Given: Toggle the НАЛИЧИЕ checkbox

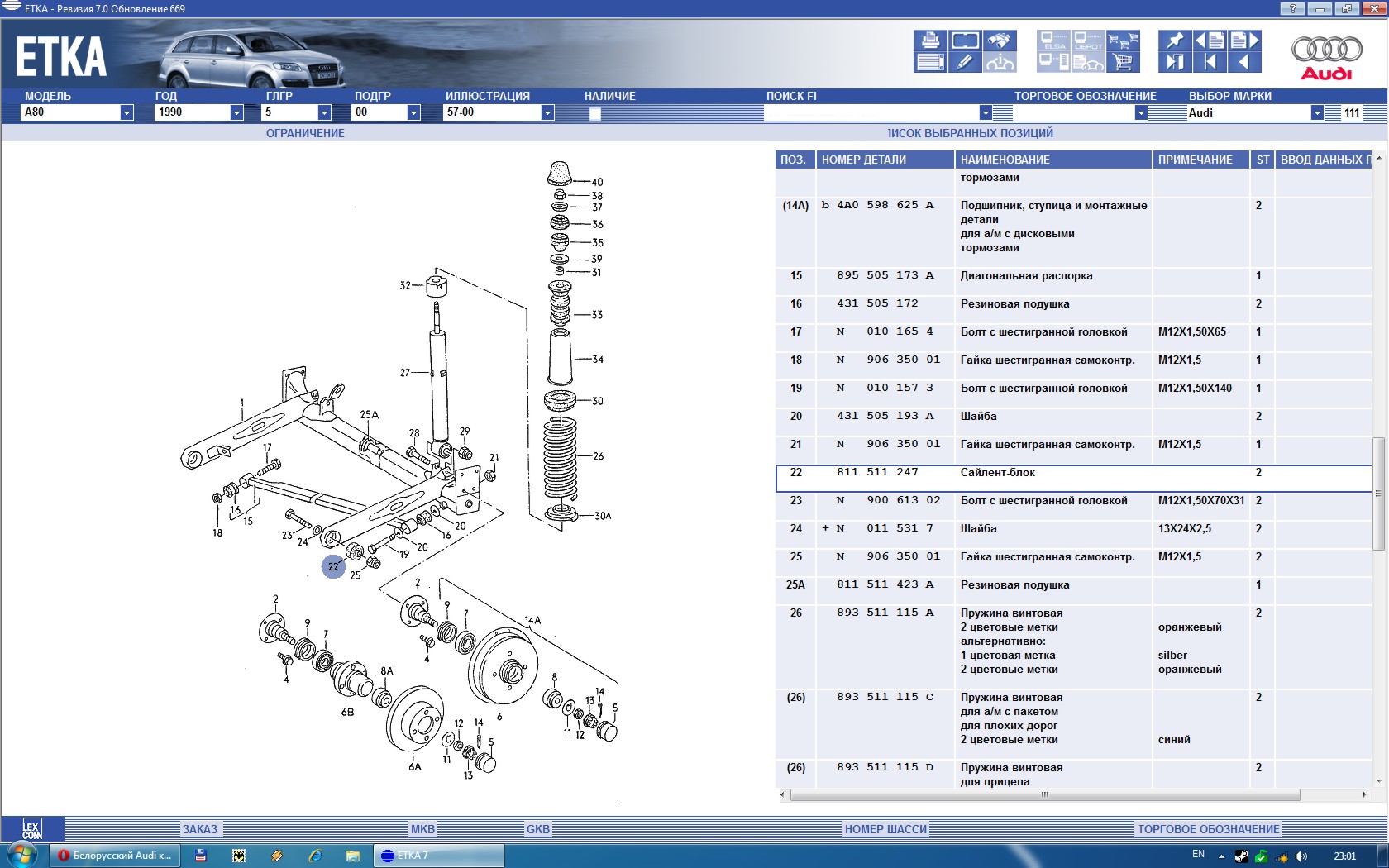Looking at the screenshot, I should click(x=594, y=114).
